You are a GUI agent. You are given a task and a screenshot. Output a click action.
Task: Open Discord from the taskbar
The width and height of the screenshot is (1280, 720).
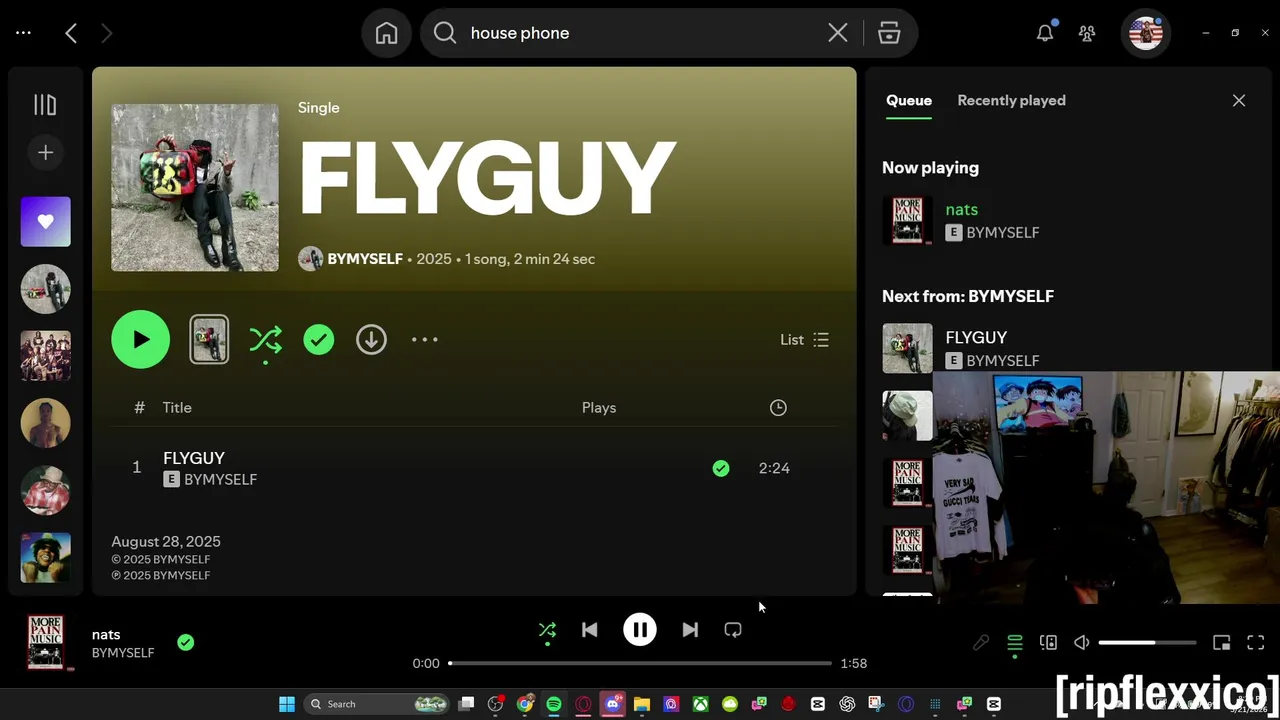tap(613, 704)
